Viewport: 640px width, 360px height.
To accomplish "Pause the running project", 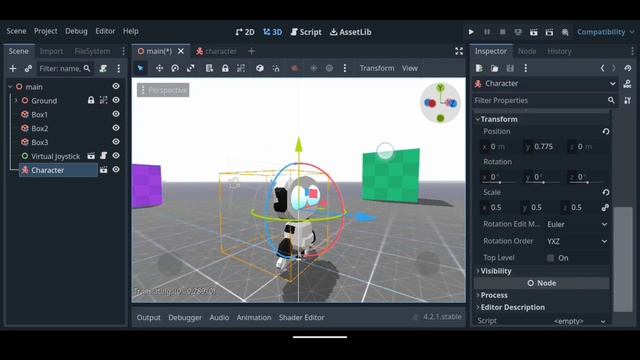I will [487, 32].
